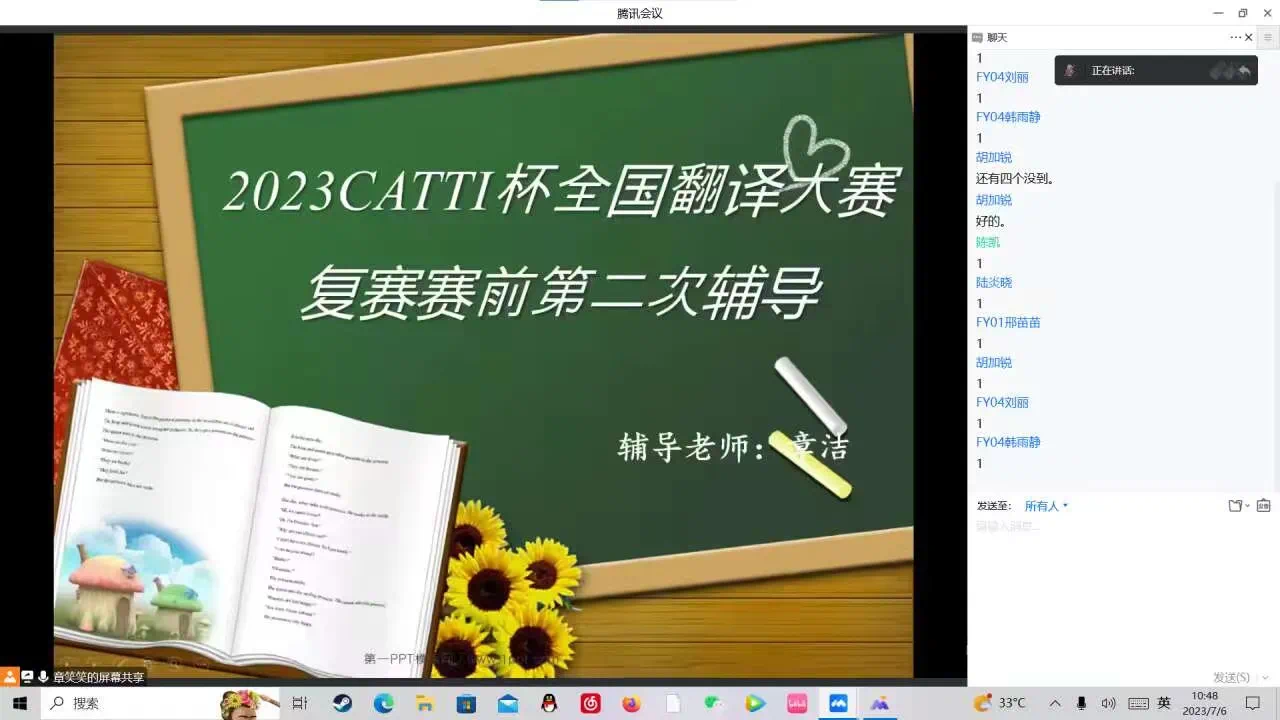This screenshot has height=720, width=1280.
Task: Open the volume control in system tray
Action: (x=1108, y=703)
